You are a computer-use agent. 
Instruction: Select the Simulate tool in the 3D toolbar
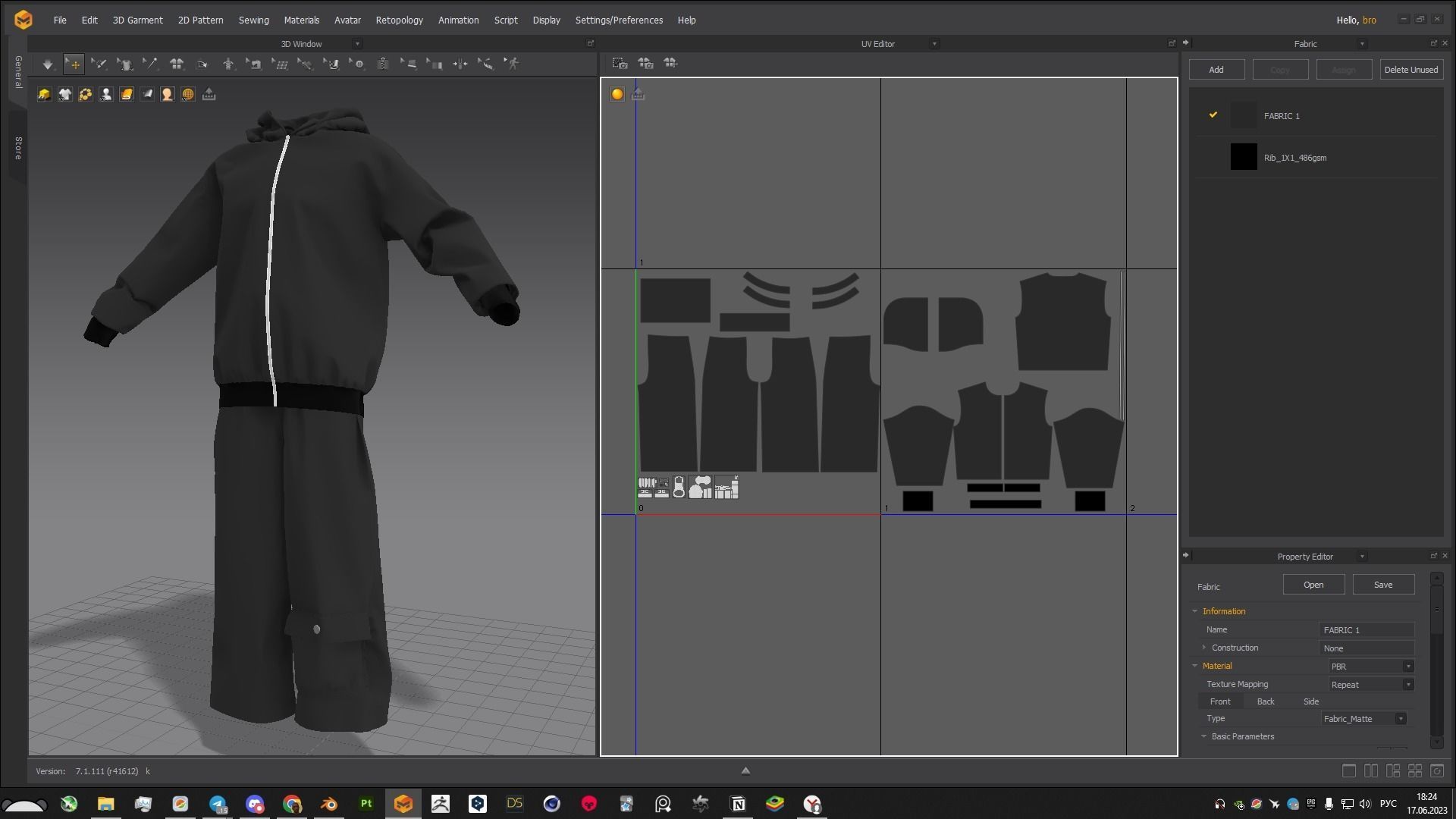tap(47, 64)
